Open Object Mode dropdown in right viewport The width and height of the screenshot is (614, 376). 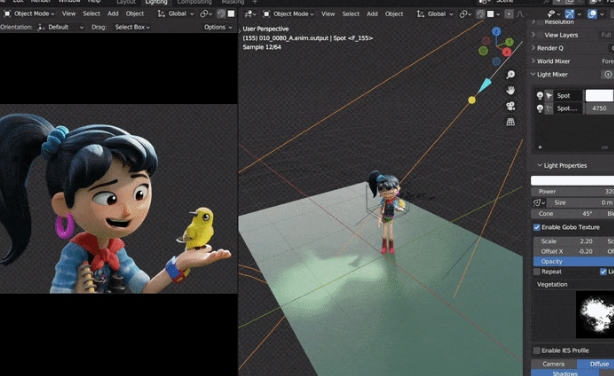tap(289, 14)
